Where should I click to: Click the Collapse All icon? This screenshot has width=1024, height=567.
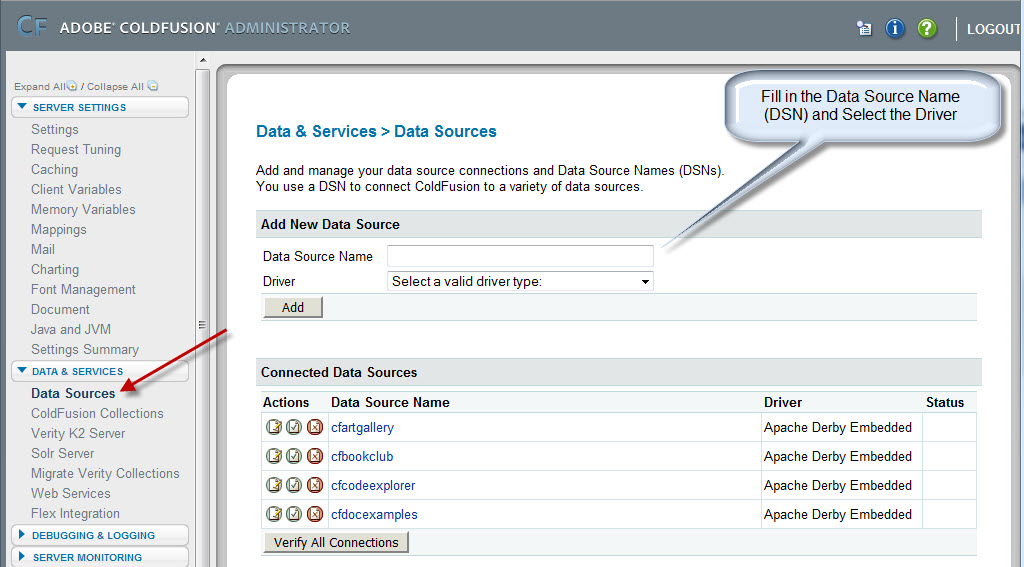[152, 86]
